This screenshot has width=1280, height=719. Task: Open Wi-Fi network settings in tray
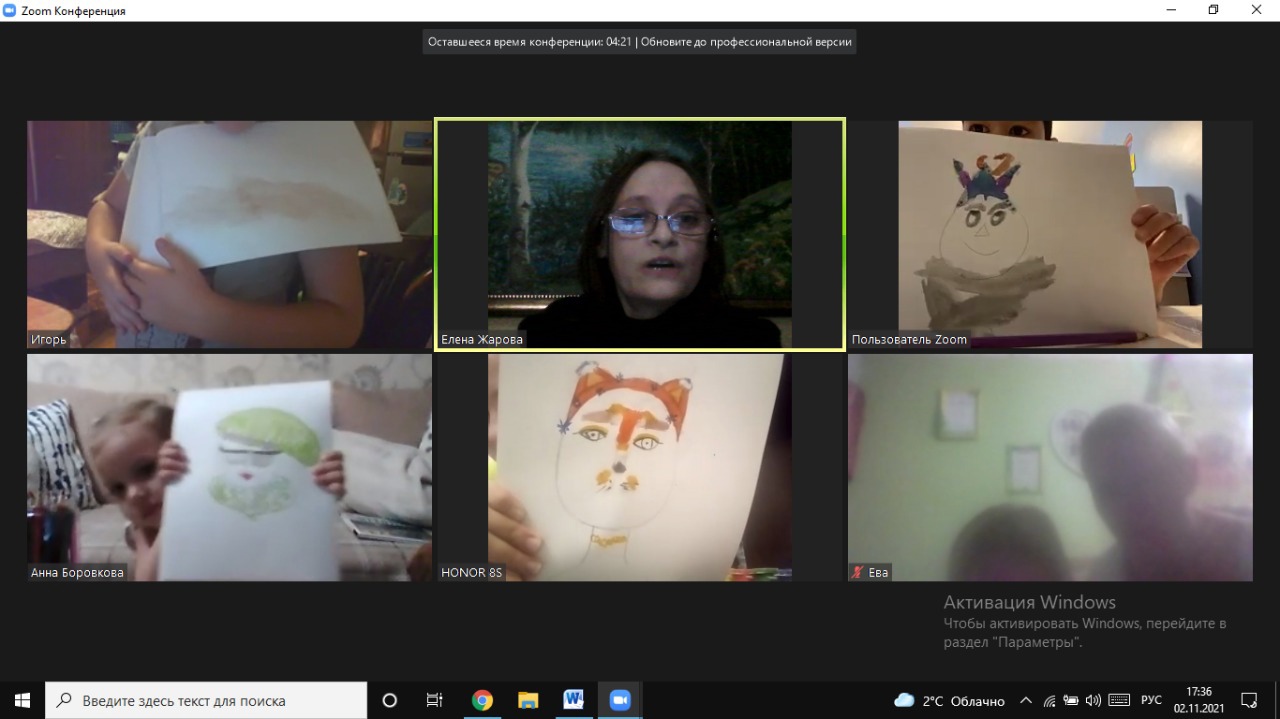point(1049,701)
